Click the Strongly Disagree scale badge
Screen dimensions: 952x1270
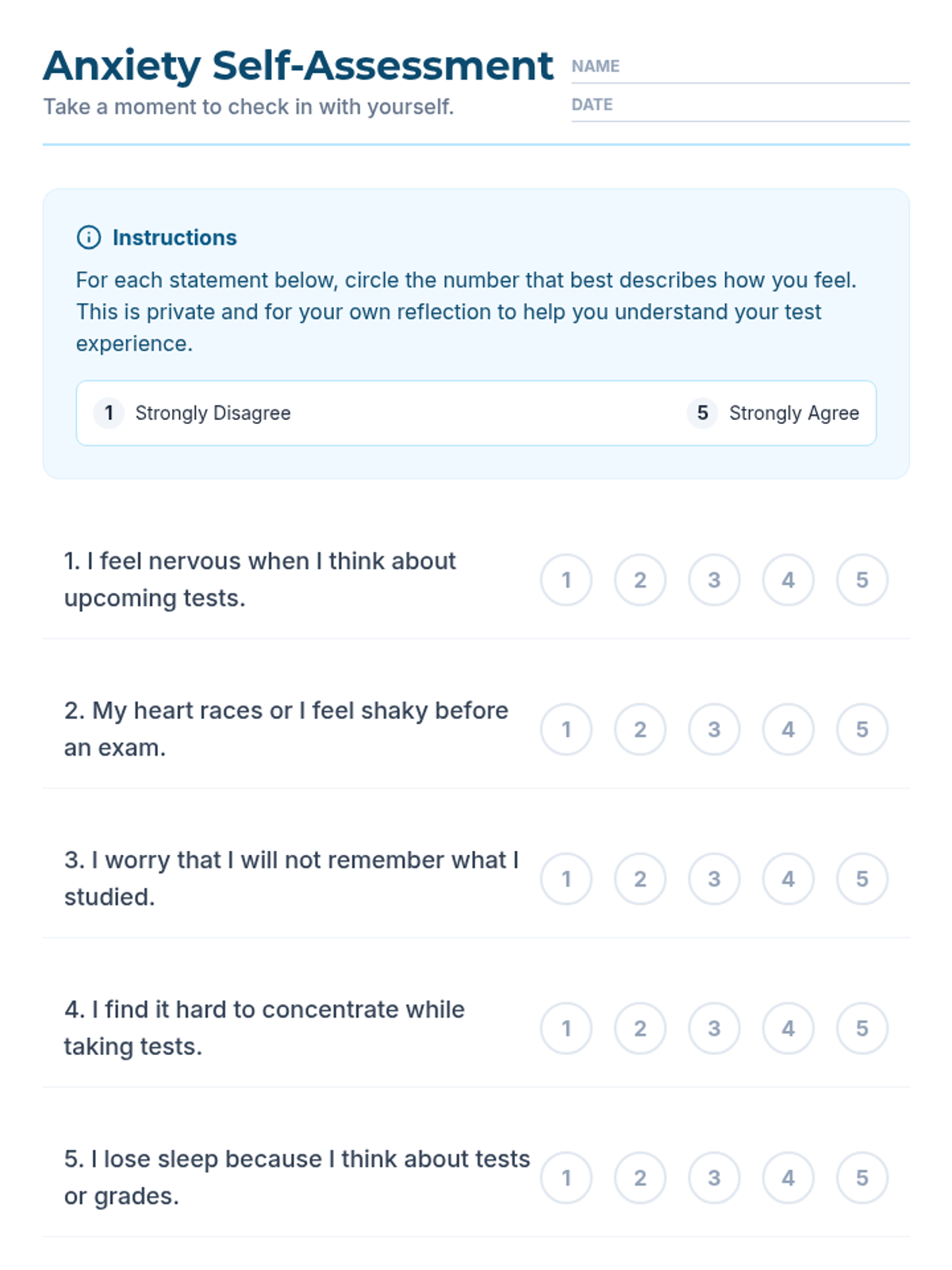(109, 413)
